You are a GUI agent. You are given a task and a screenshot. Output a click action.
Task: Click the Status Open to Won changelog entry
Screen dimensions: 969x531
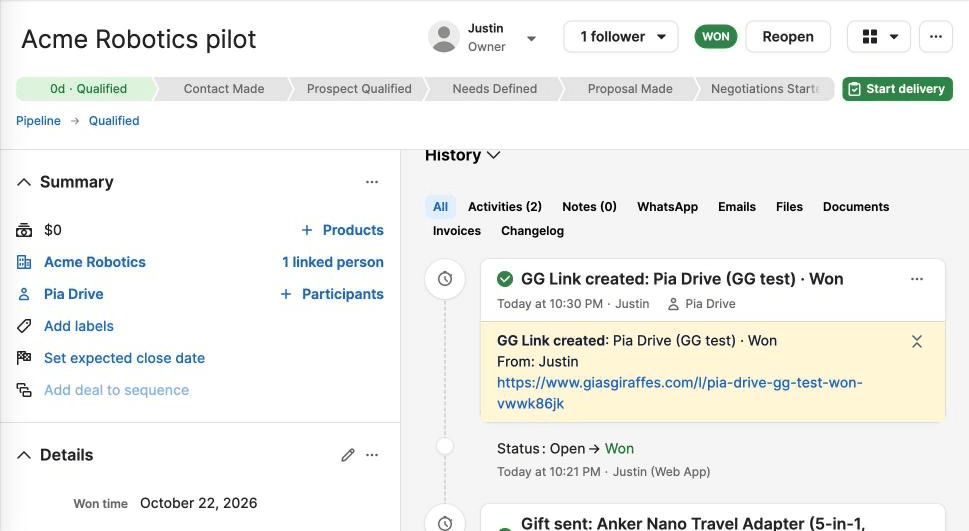[565, 449]
